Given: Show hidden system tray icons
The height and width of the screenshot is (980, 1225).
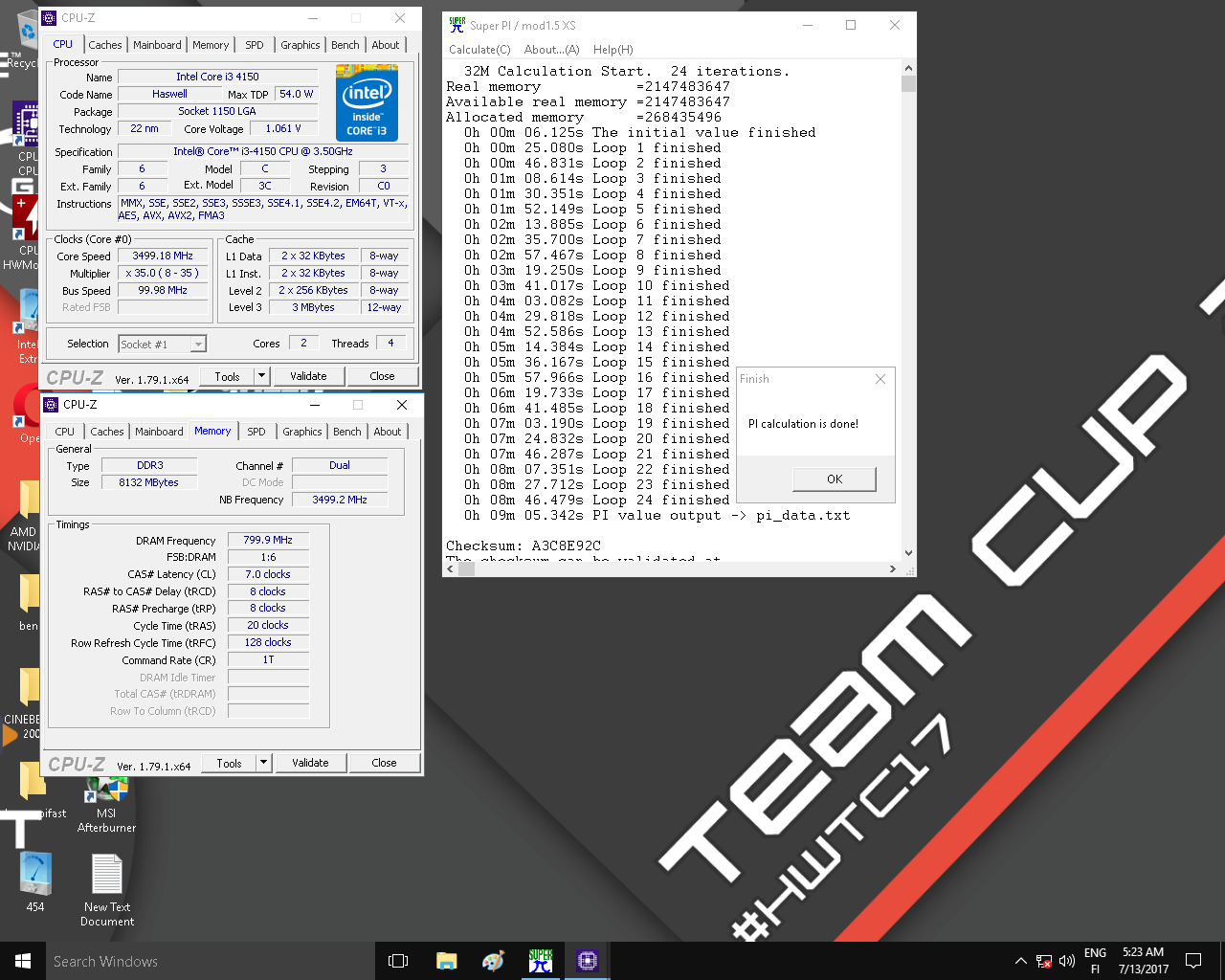Looking at the screenshot, I should pyautogui.click(x=1020, y=961).
